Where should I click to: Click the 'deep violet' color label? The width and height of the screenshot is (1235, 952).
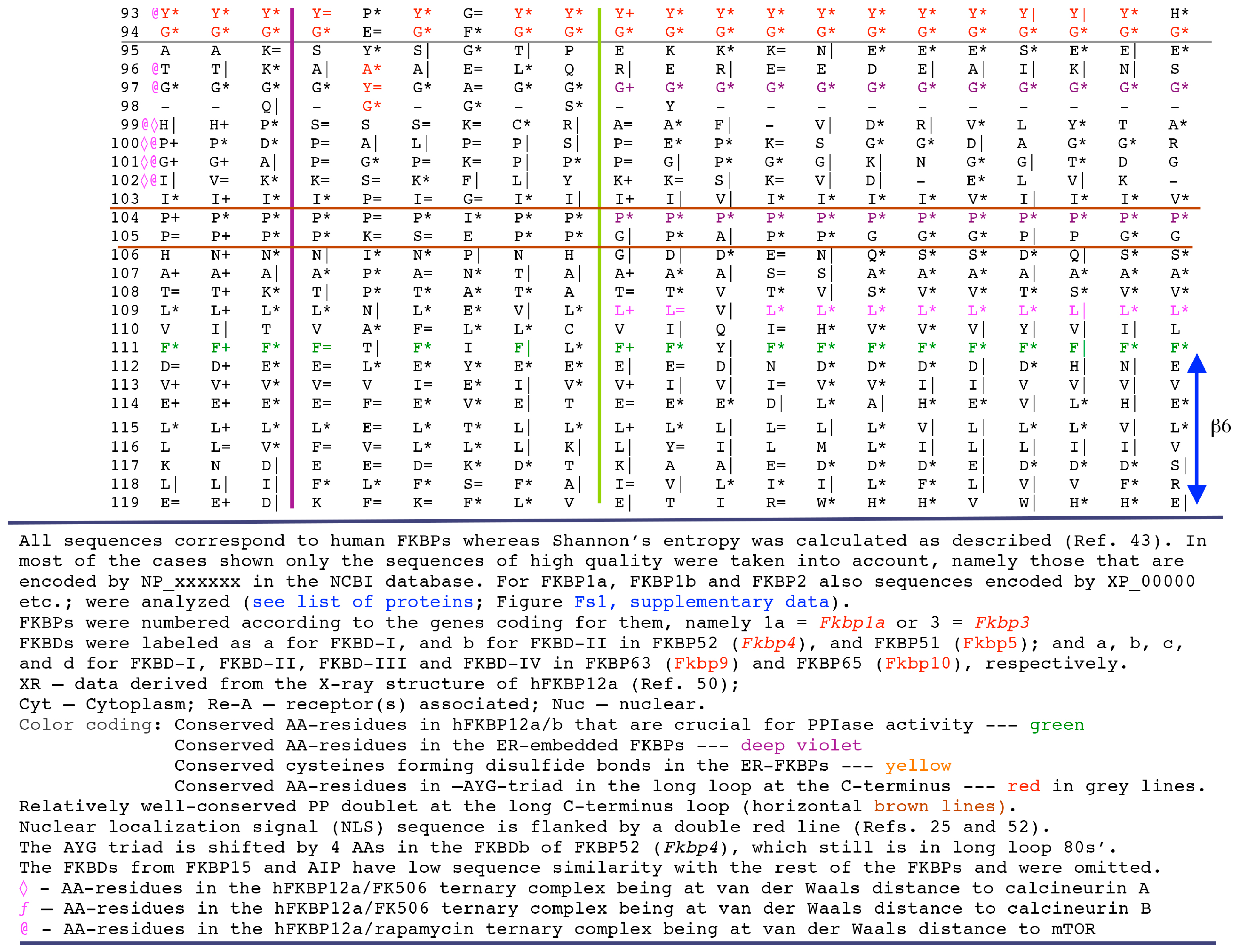click(x=801, y=745)
